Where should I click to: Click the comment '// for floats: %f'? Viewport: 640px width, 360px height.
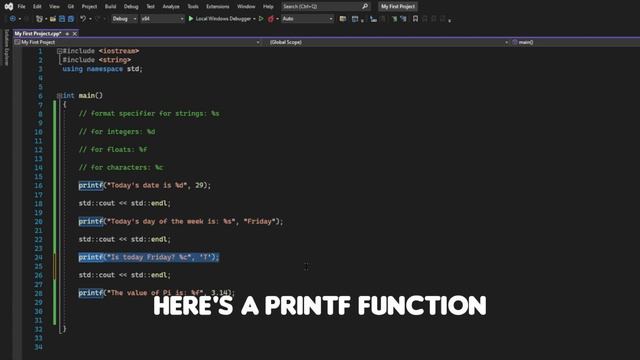[x=113, y=149]
